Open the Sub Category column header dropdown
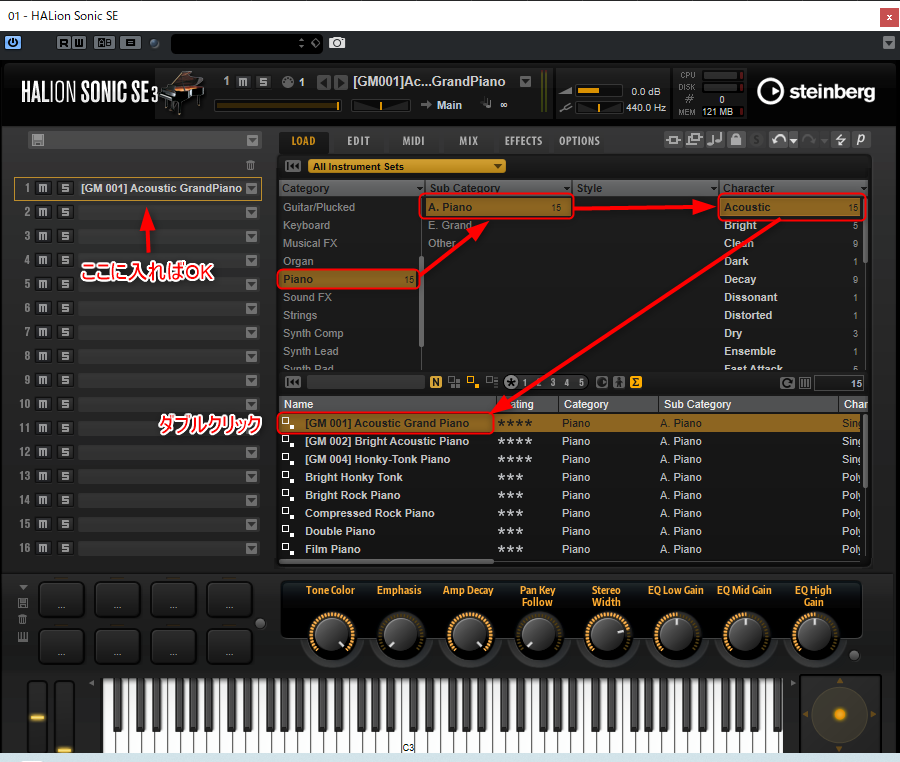 567,188
